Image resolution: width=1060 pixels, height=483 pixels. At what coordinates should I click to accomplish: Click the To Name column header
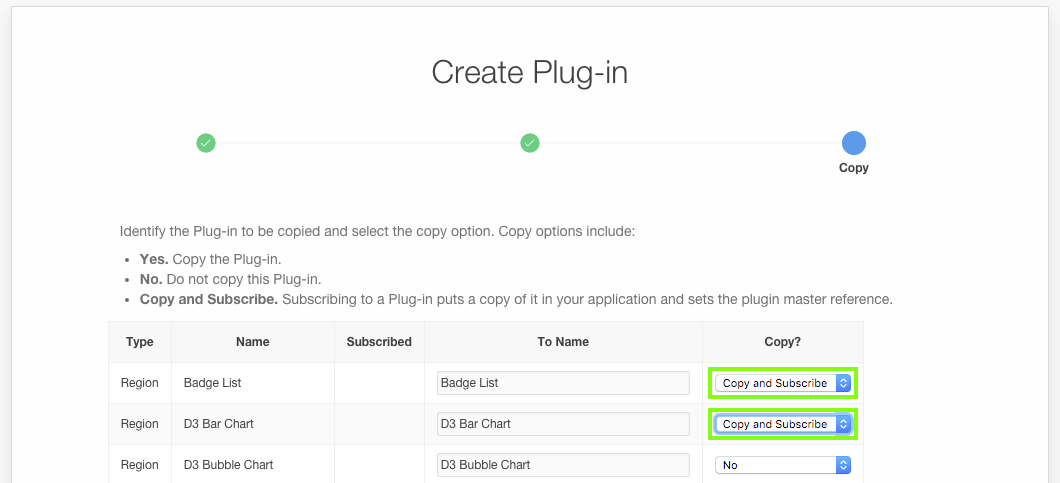(x=563, y=342)
